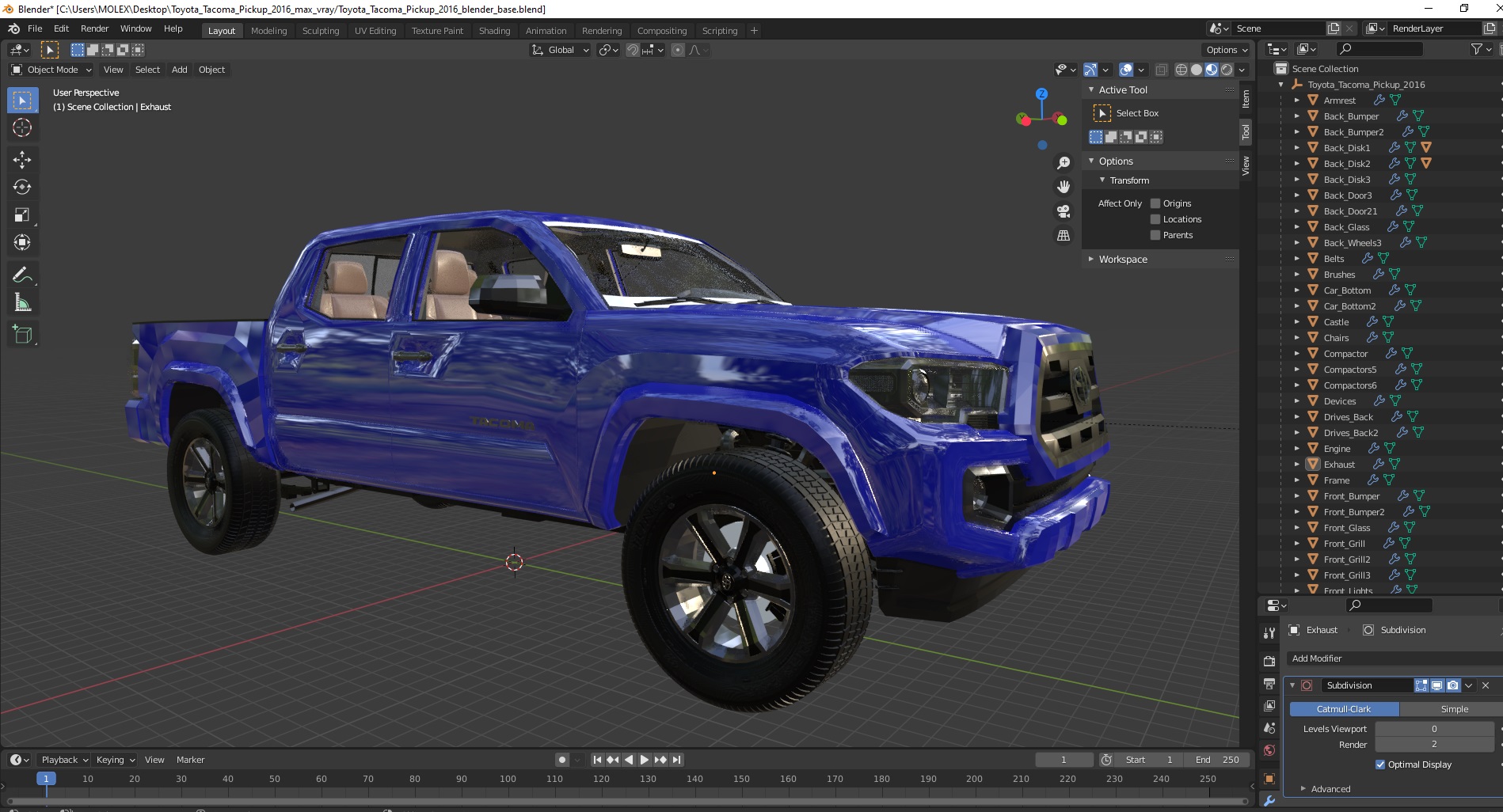Click Add Modifier button
The image size is (1503, 812).
(1393, 658)
